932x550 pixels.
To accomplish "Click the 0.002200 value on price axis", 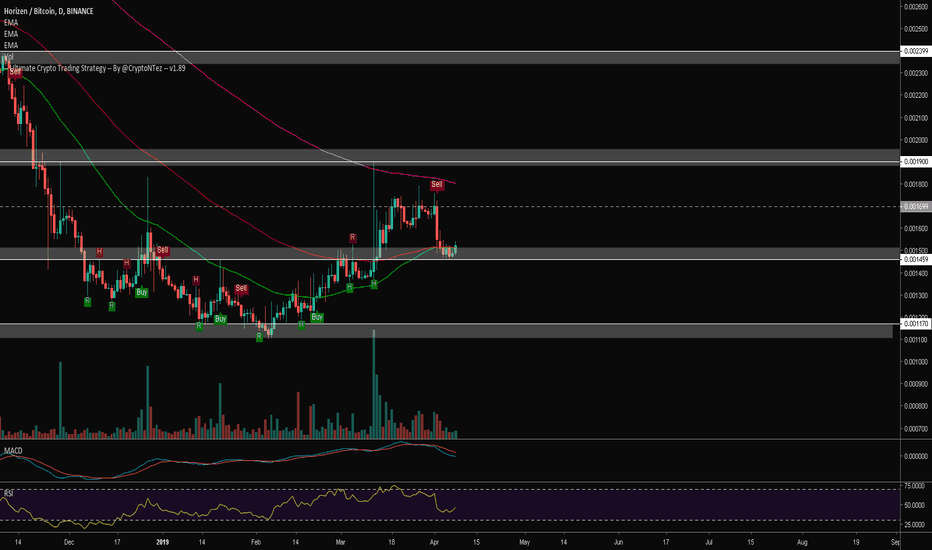I will pos(916,95).
